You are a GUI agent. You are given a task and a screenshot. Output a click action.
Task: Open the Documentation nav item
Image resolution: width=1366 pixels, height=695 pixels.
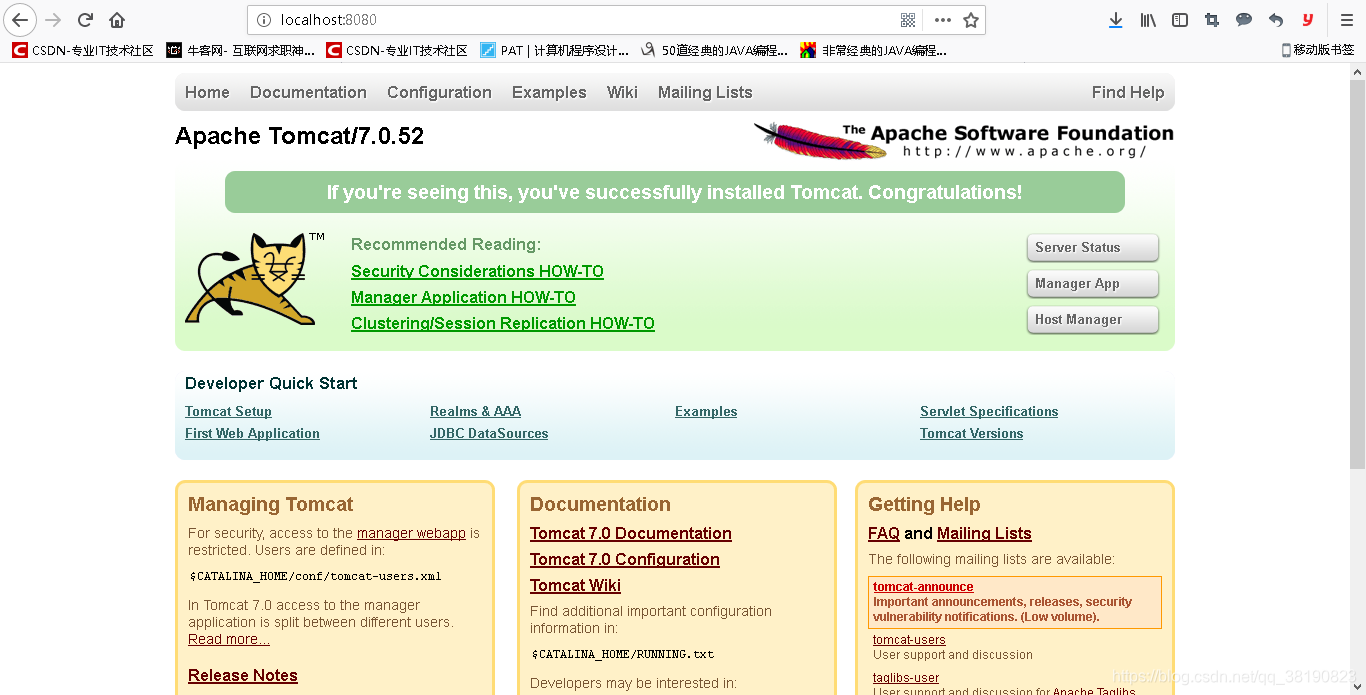pos(308,92)
